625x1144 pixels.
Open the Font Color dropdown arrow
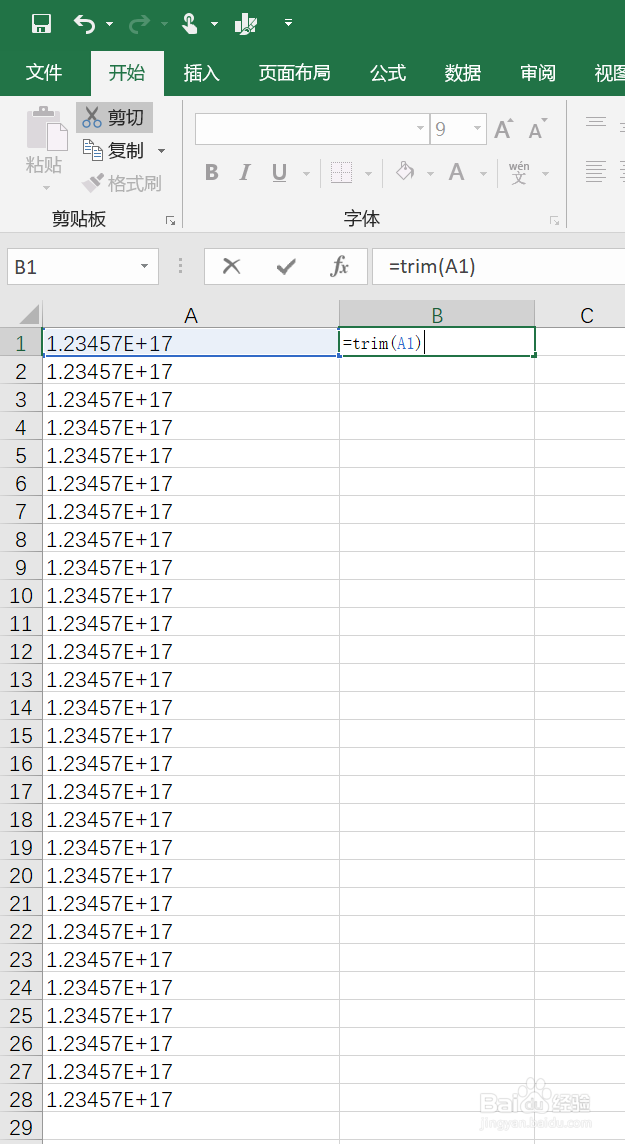(483, 174)
